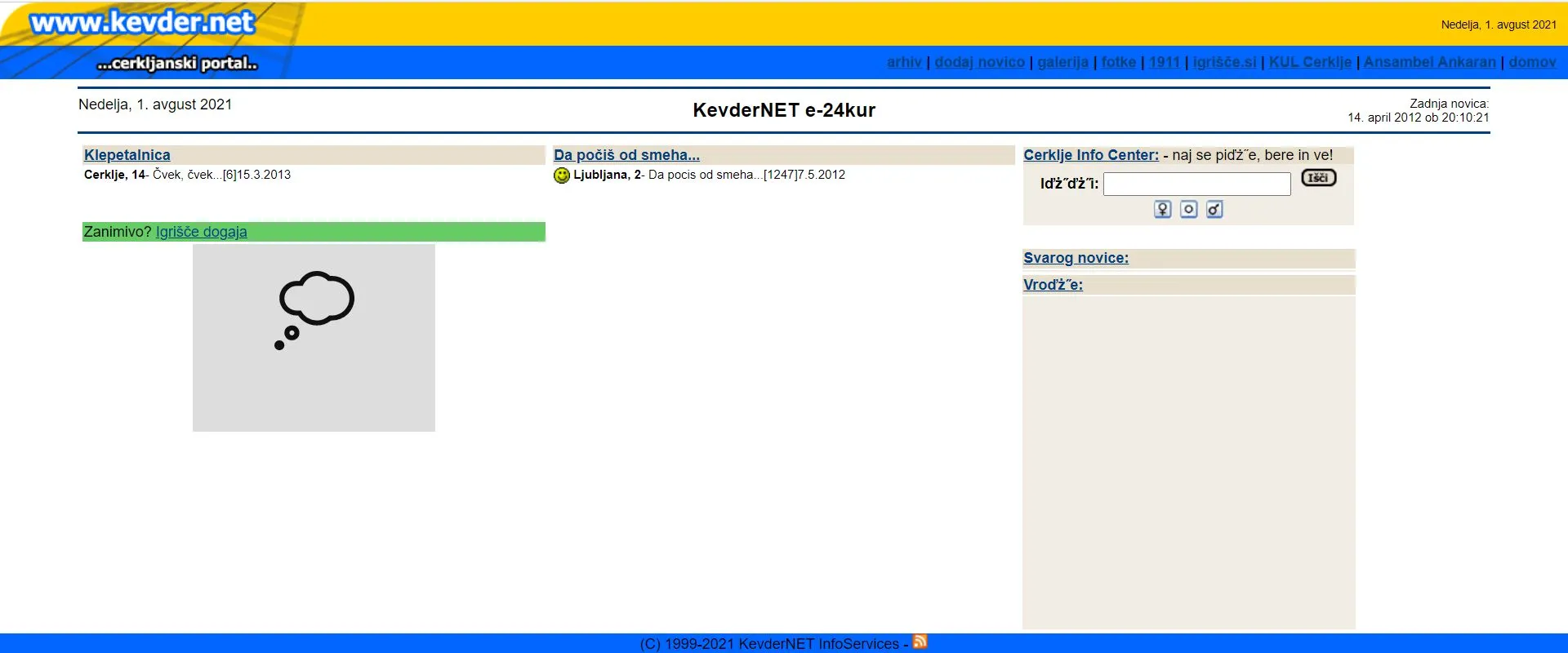Click the circle symbol icon
1568x653 pixels.
click(1188, 210)
